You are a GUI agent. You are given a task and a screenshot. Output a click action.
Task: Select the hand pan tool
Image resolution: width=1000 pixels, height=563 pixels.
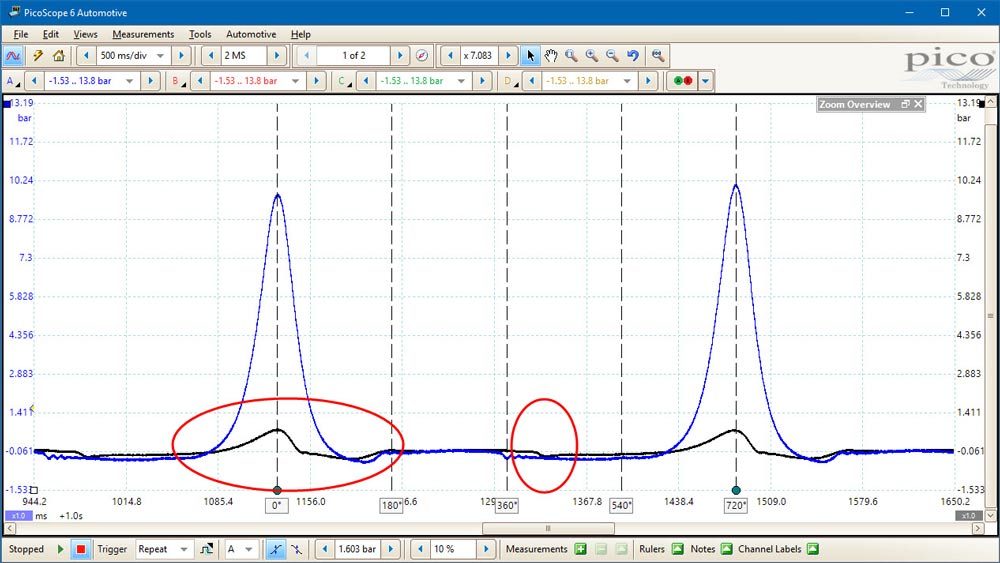click(550, 55)
